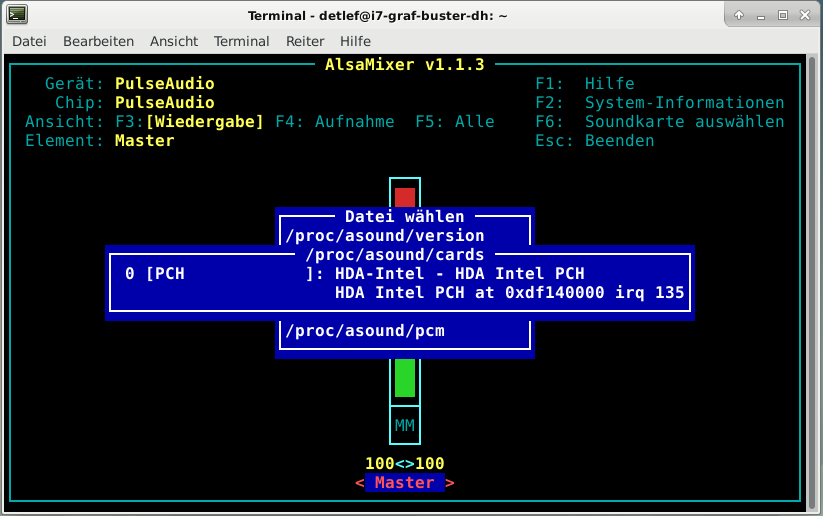
Task: Open the Ansicht menu
Action: pyautogui.click(x=174, y=41)
